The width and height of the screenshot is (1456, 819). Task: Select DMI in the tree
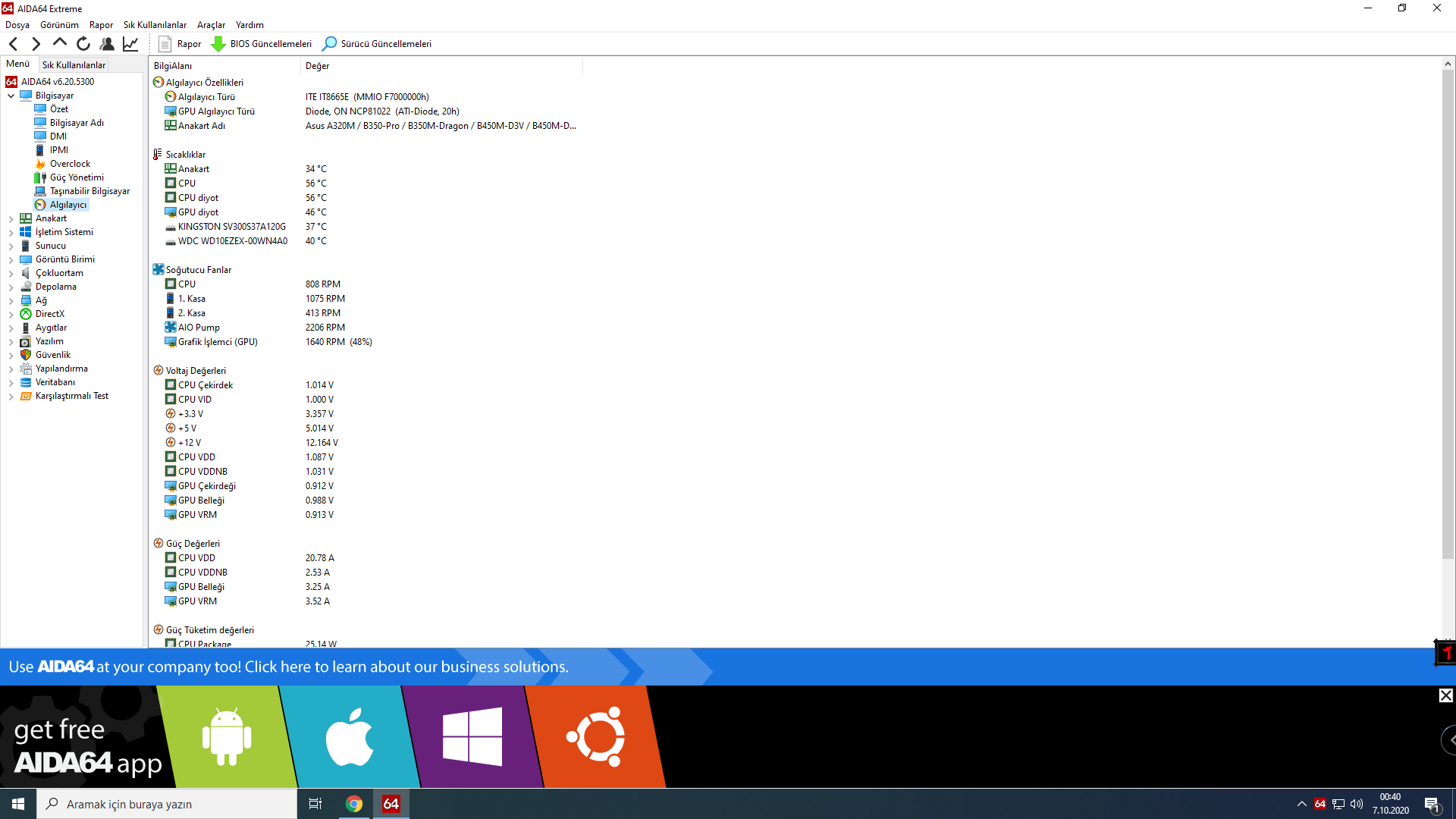(x=58, y=136)
